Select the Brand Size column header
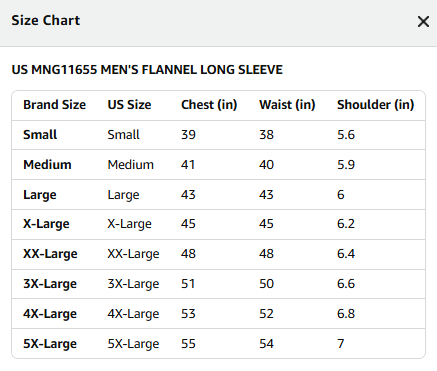 click(x=54, y=105)
